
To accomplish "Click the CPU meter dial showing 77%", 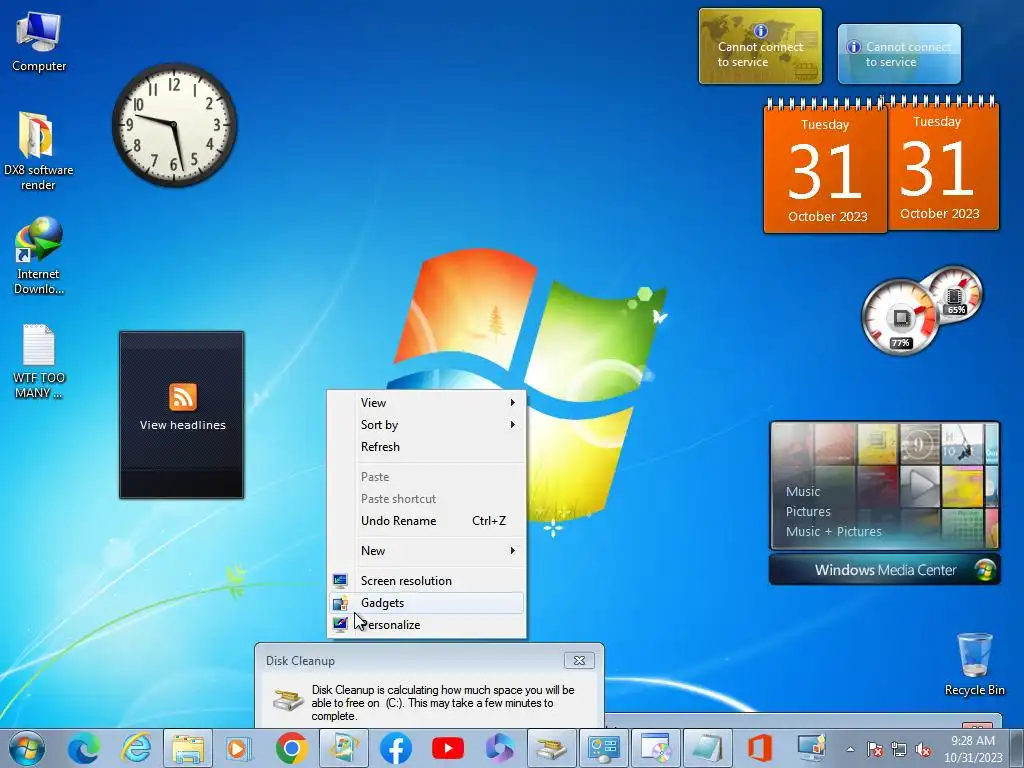I will point(901,317).
